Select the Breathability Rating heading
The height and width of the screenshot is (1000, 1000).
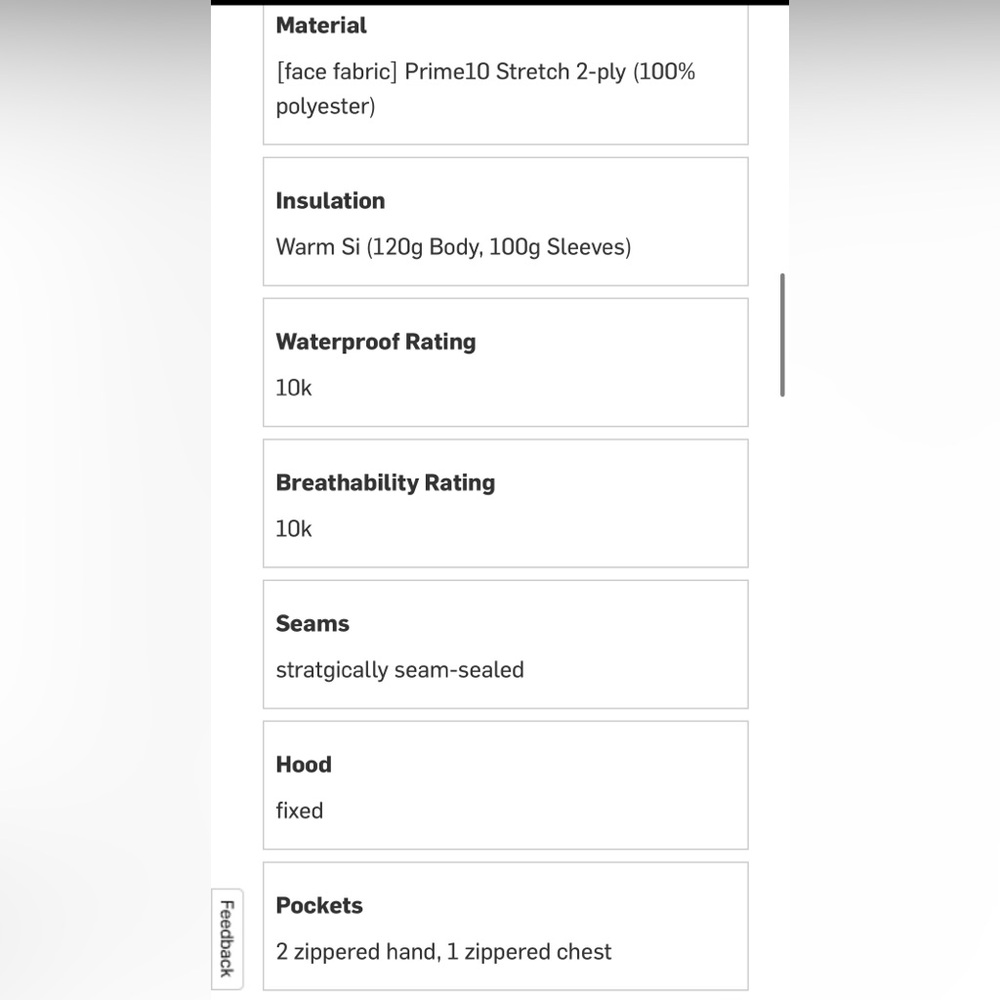point(385,483)
